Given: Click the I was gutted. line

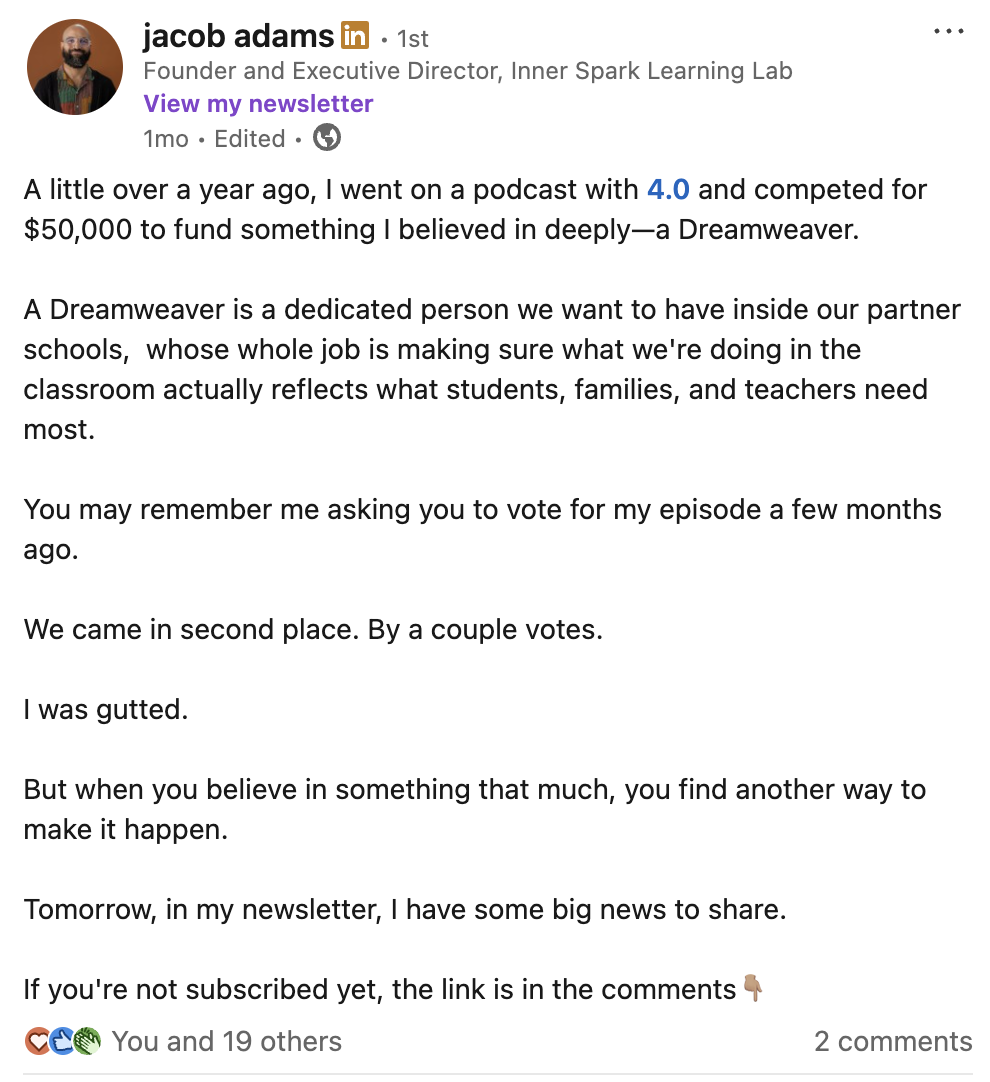Looking at the screenshot, I should 106,709.
